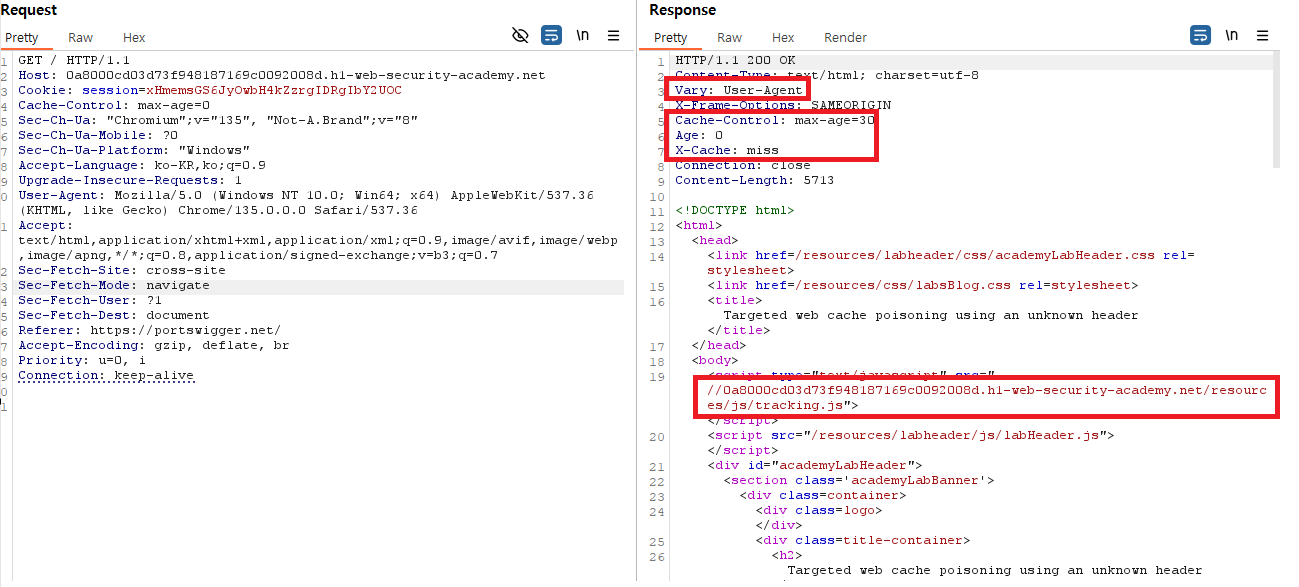Switch to the Request Hex tab
Viewport: 1299px width, 587px height.
(x=134, y=38)
